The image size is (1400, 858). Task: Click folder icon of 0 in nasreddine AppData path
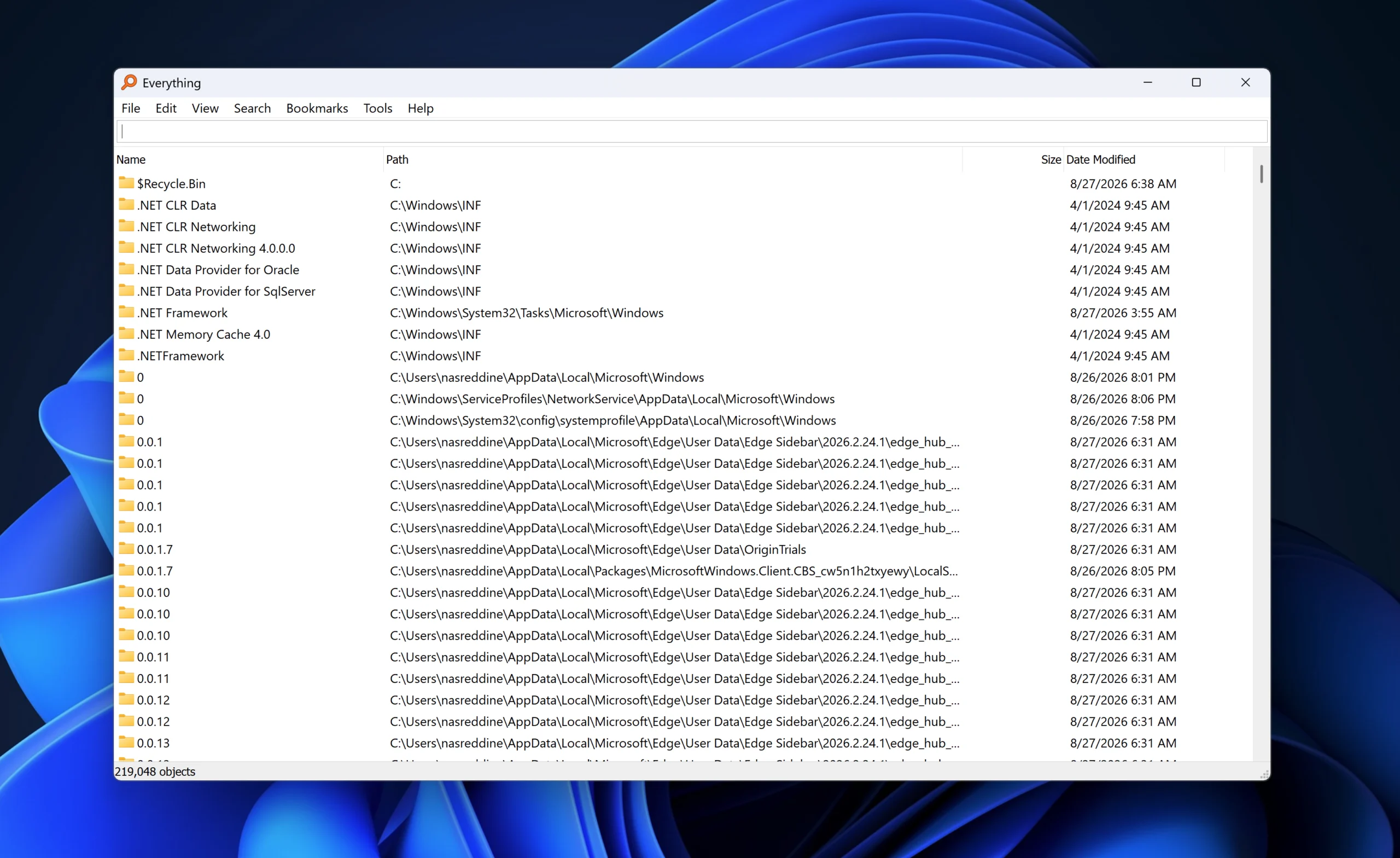click(x=126, y=376)
